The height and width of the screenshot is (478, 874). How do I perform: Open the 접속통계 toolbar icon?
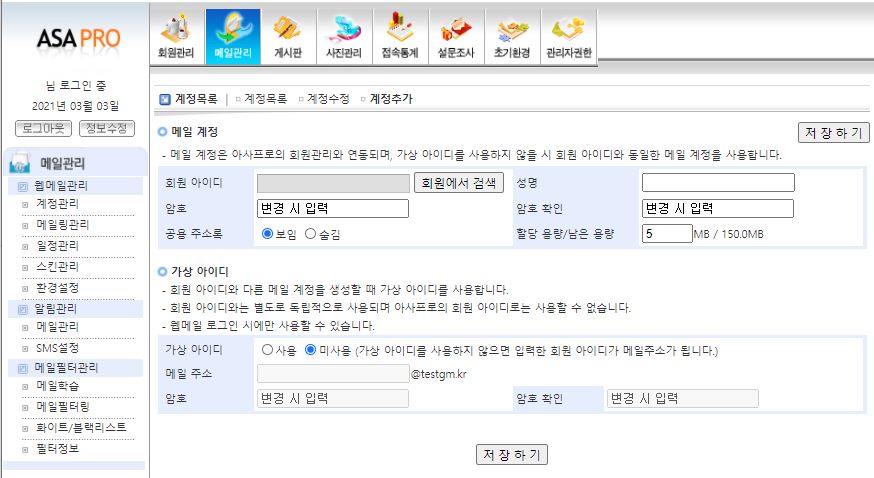tap(400, 37)
